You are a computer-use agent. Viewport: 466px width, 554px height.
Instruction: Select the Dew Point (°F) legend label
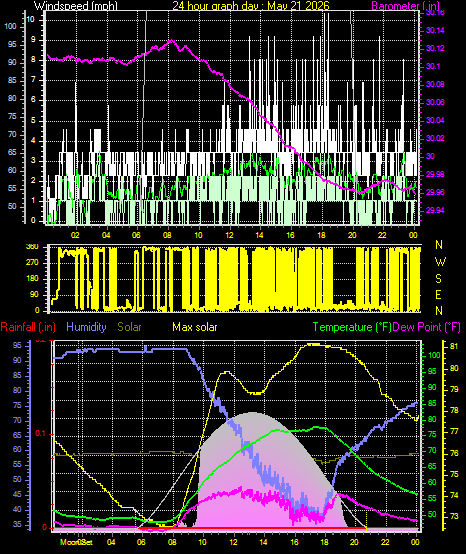point(427,327)
